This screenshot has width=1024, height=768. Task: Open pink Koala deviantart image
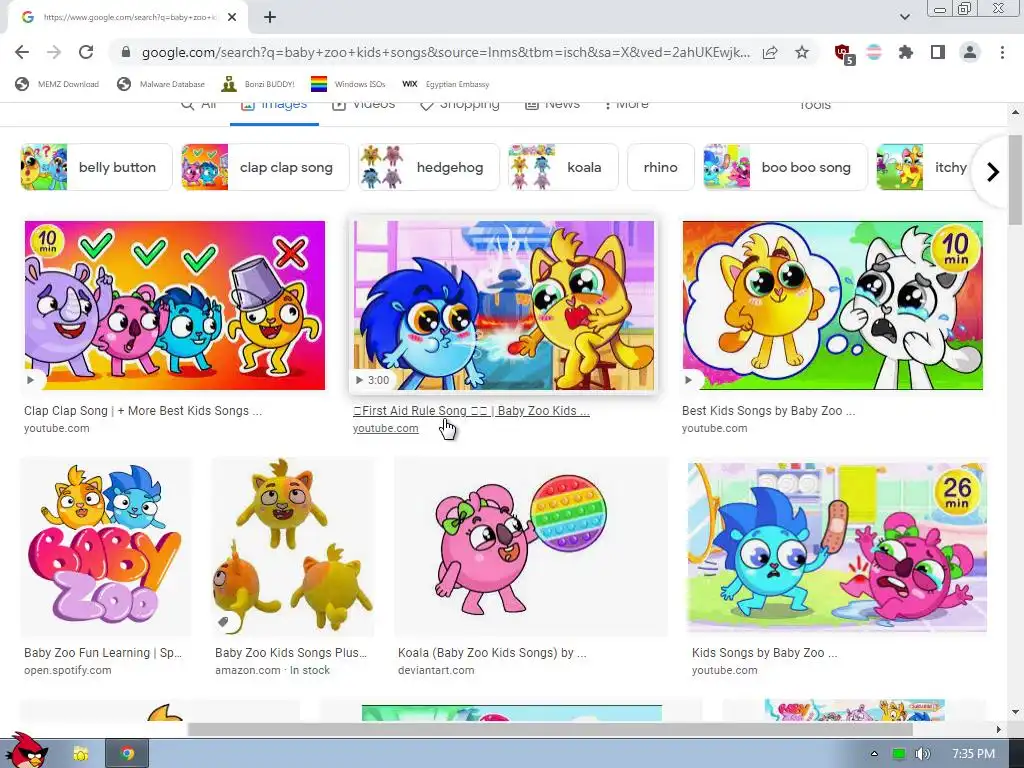pyautogui.click(x=531, y=547)
